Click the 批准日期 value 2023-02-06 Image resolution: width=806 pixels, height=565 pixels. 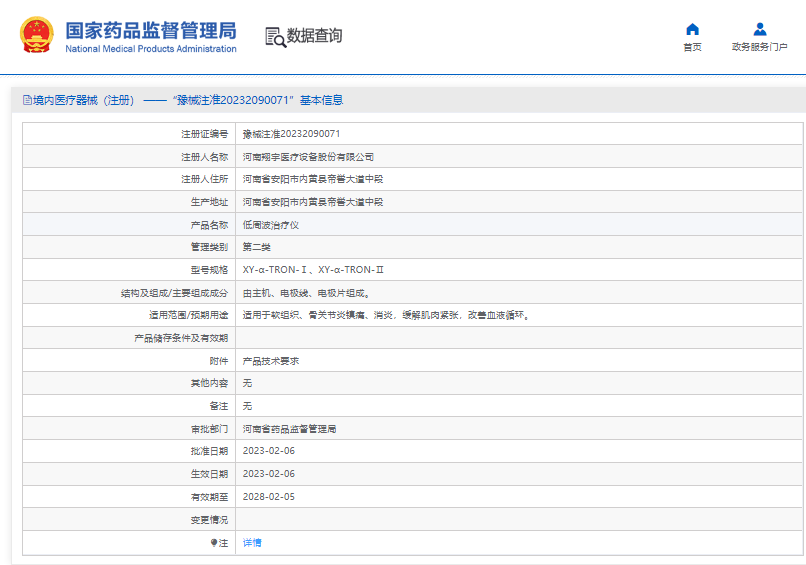pos(269,450)
